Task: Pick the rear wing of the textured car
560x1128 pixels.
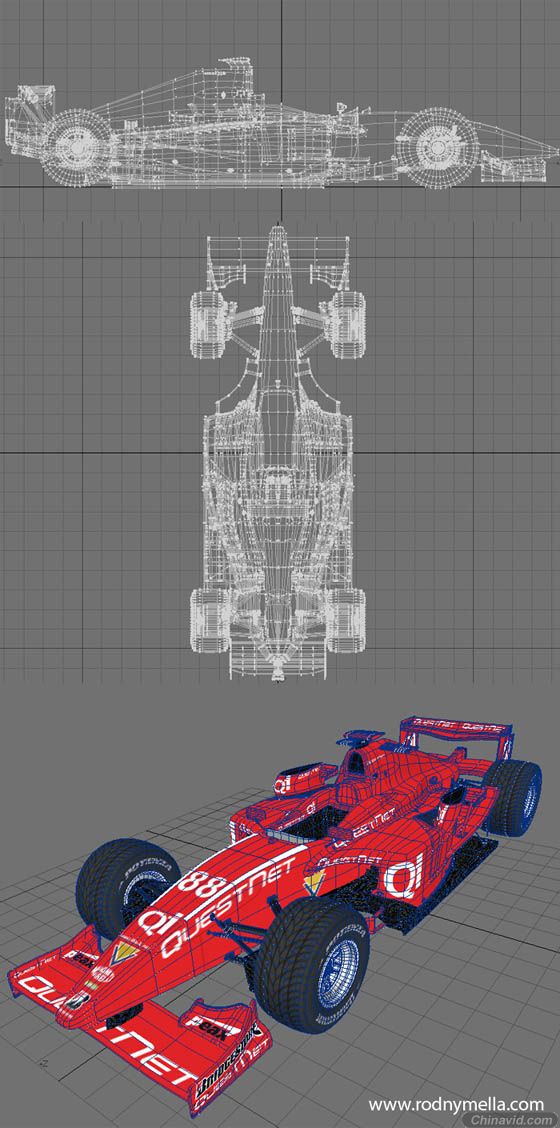Action: 459,739
